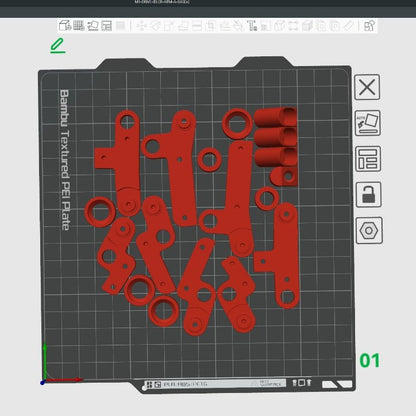This screenshot has height=416, width=416.
Task: Open the Assembly view icon
Action: [x=369, y=26]
